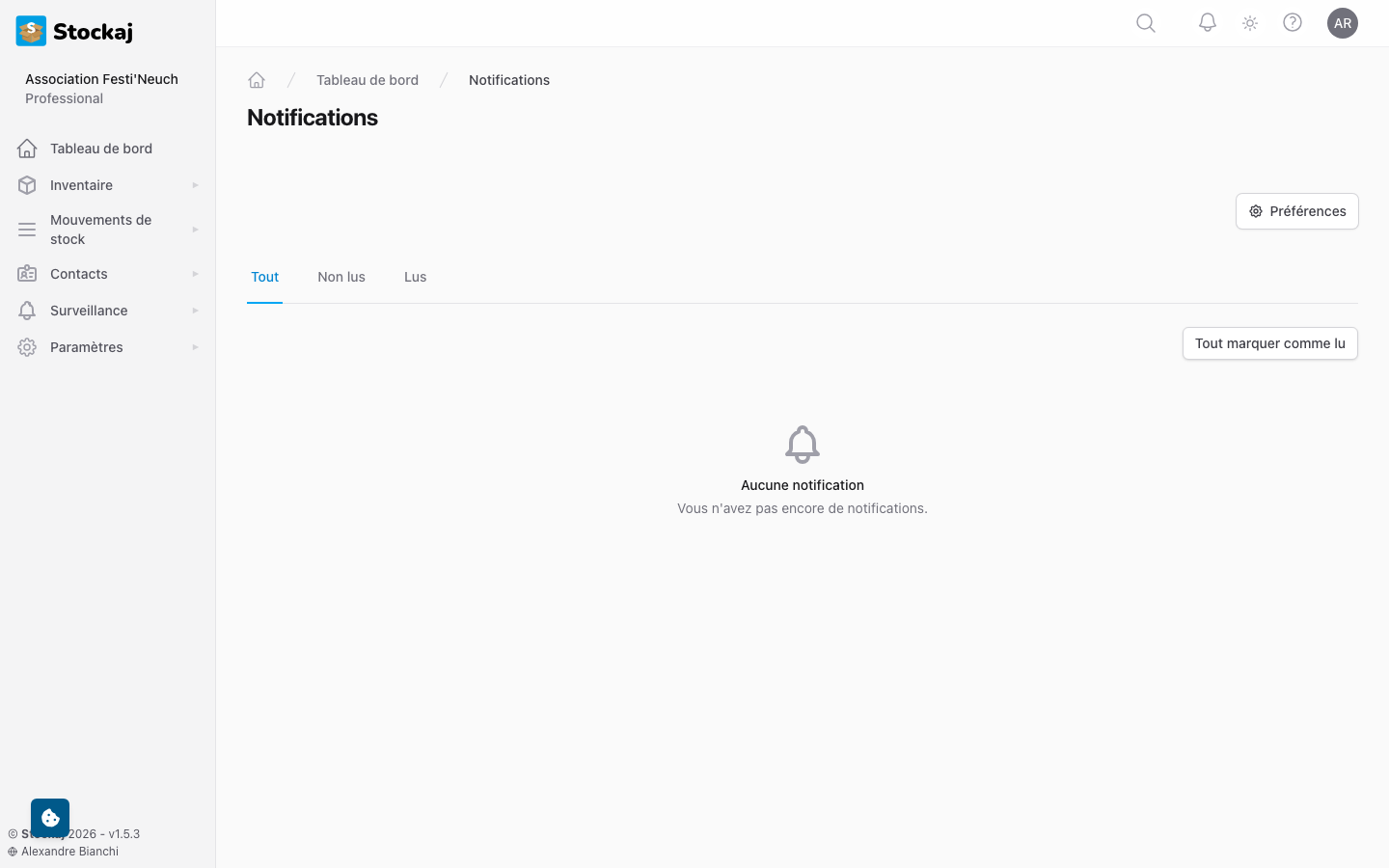This screenshot has width=1389, height=868.
Task: Open the Surveillance menu item
Action: click(x=108, y=311)
